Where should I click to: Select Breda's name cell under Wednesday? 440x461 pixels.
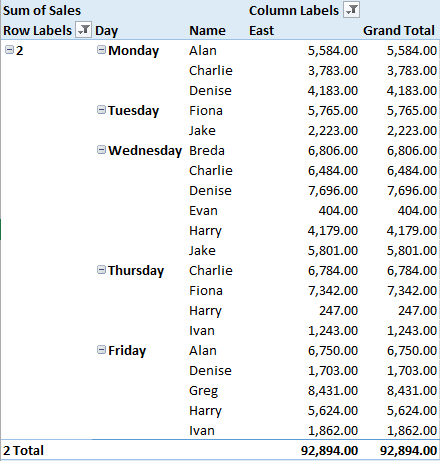(x=207, y=151)
